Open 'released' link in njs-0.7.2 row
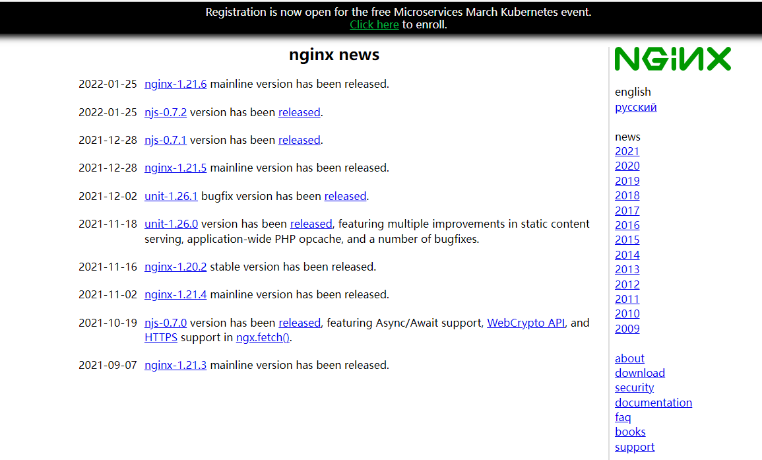The width and height of the screenshot is (762, 460). 299,112
